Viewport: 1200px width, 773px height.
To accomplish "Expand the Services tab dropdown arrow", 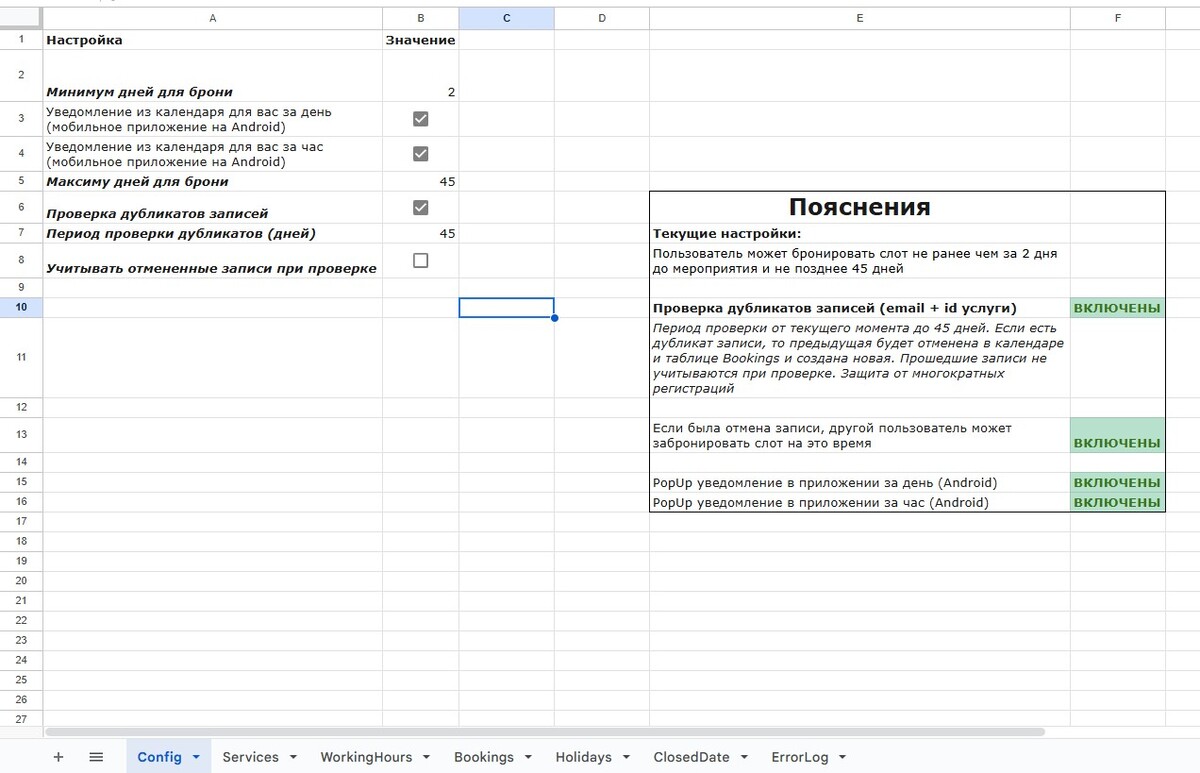I will [293, 758].
